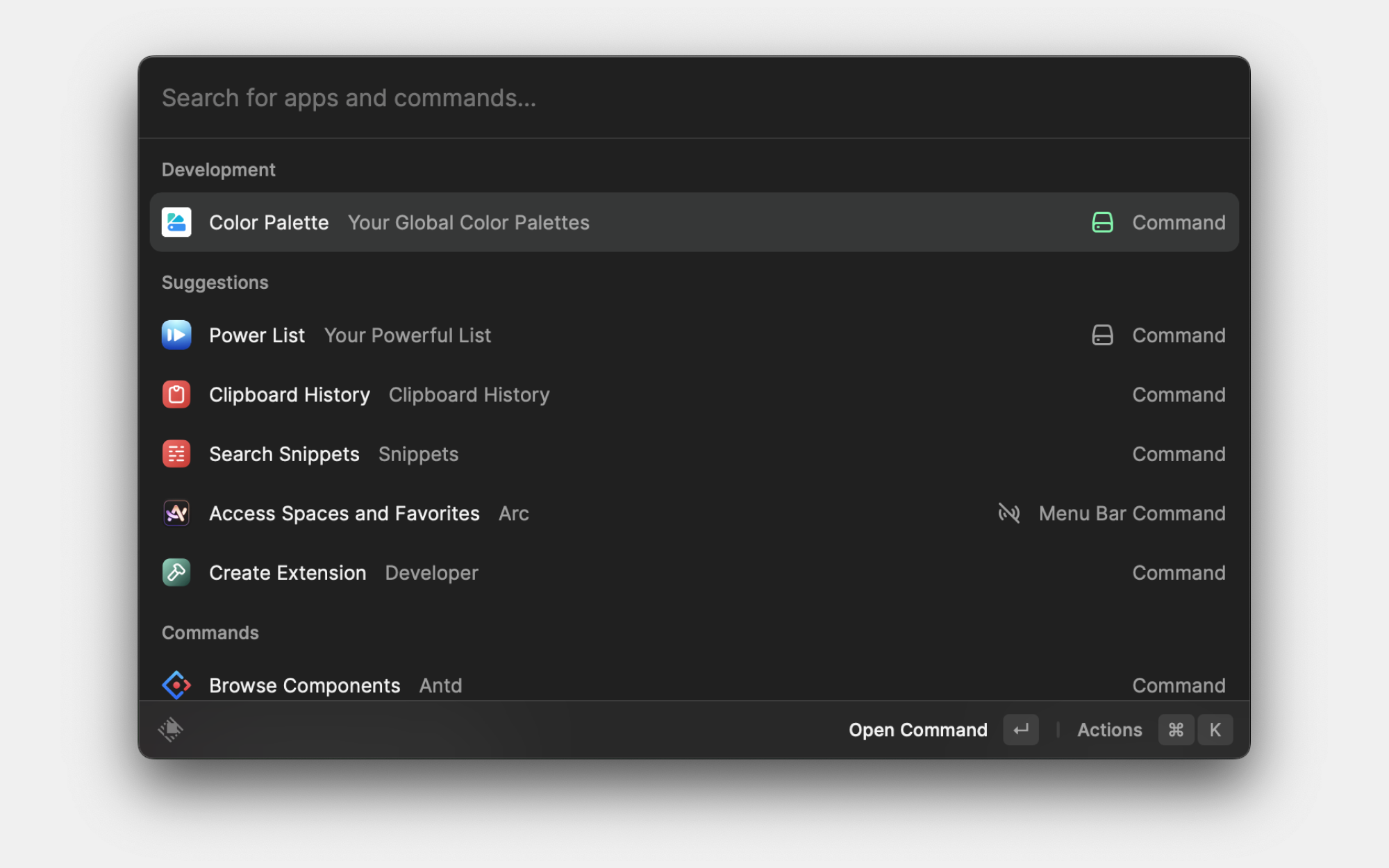Click the Clipboard History red icon

(x=176, y=394)
